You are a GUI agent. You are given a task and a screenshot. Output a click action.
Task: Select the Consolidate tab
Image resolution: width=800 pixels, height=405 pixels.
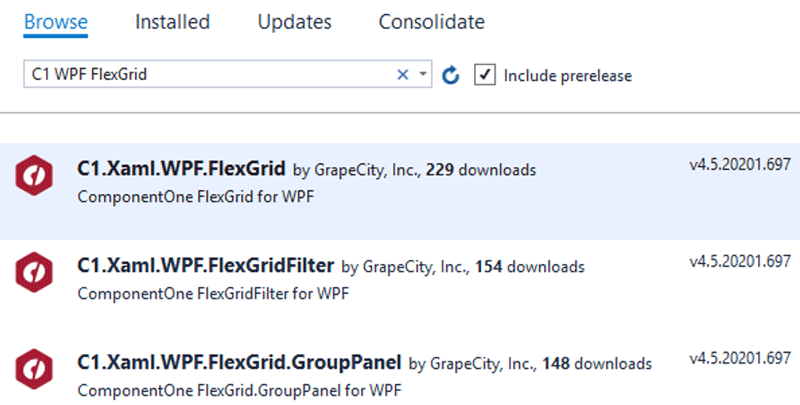point(431,21)
